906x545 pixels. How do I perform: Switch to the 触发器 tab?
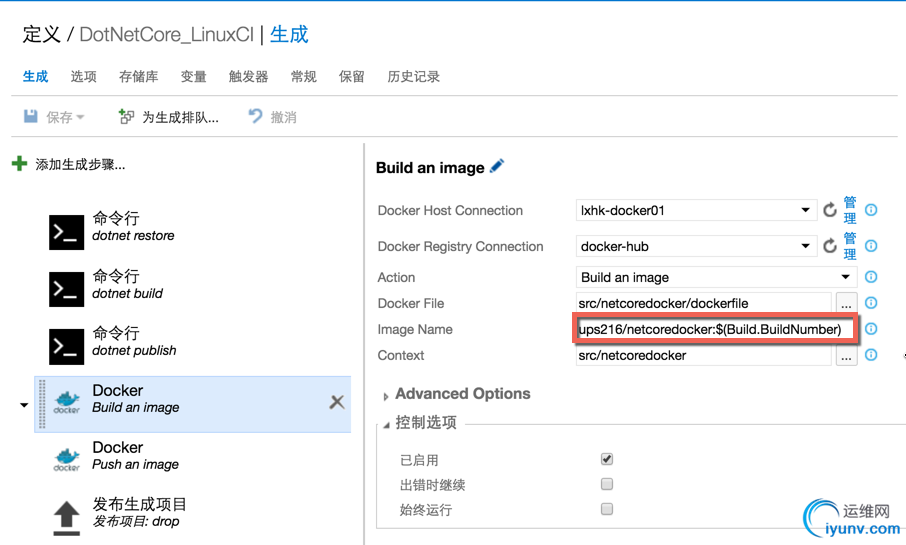(x=248, y=77)
